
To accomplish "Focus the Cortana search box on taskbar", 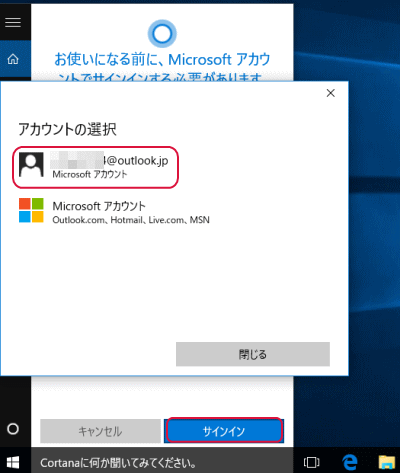I will tap(162, 463).
